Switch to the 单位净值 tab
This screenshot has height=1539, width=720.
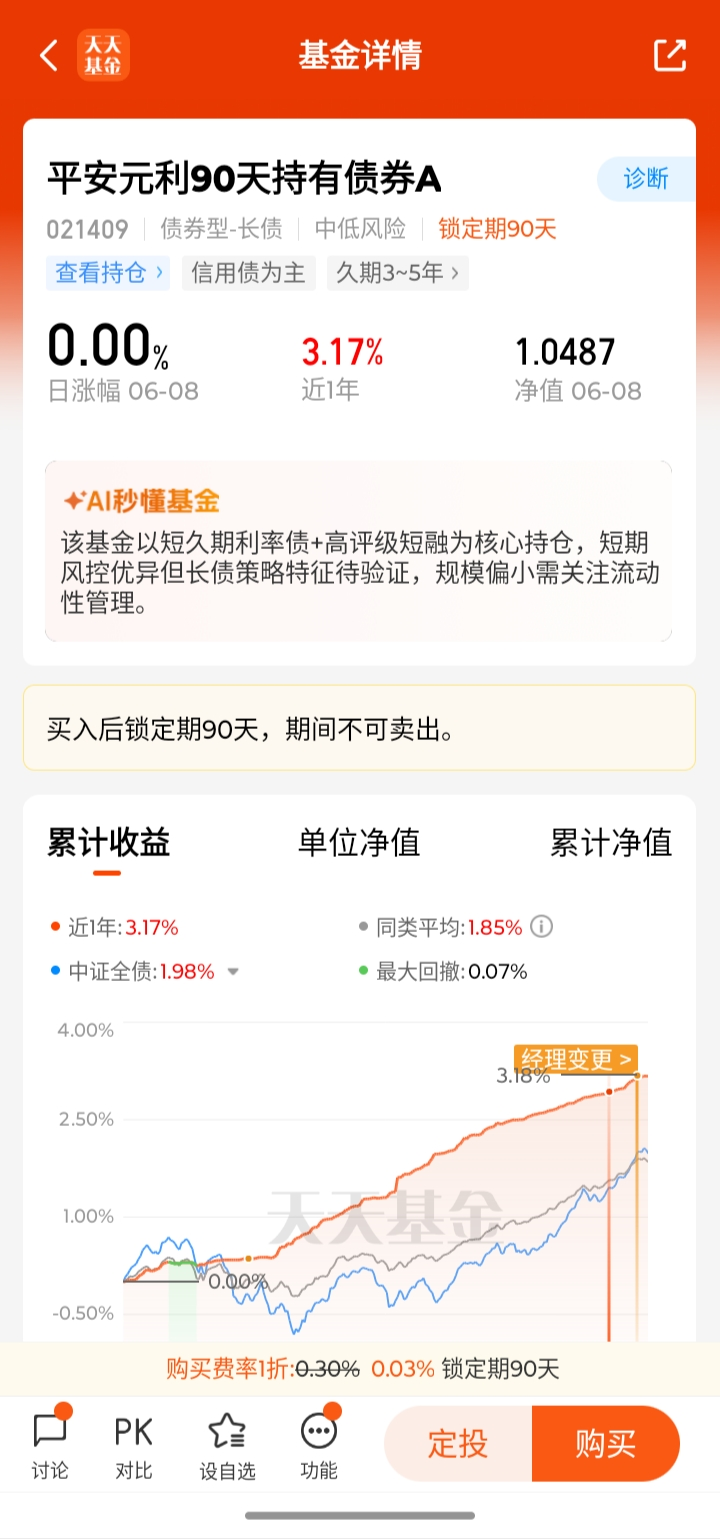[359, 842]
